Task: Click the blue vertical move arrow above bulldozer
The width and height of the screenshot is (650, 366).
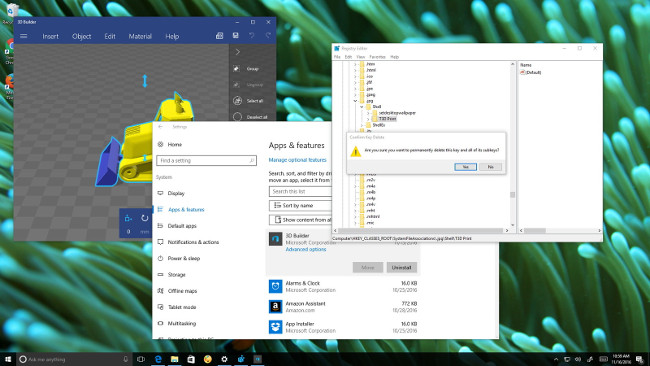Action: pos(145,81)
